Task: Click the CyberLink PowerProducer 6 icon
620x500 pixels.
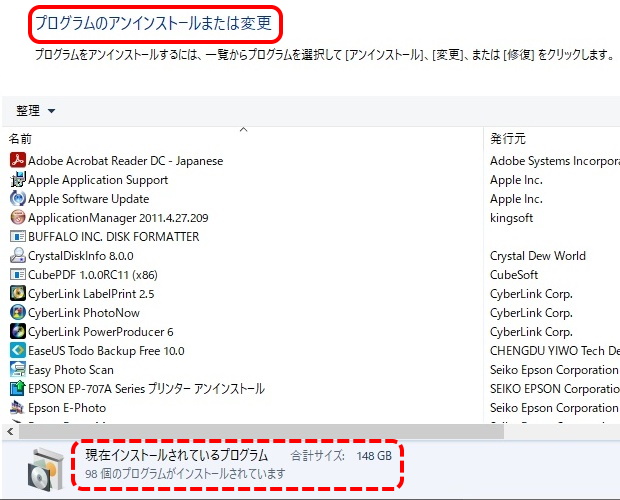Action: coord(17,331)
